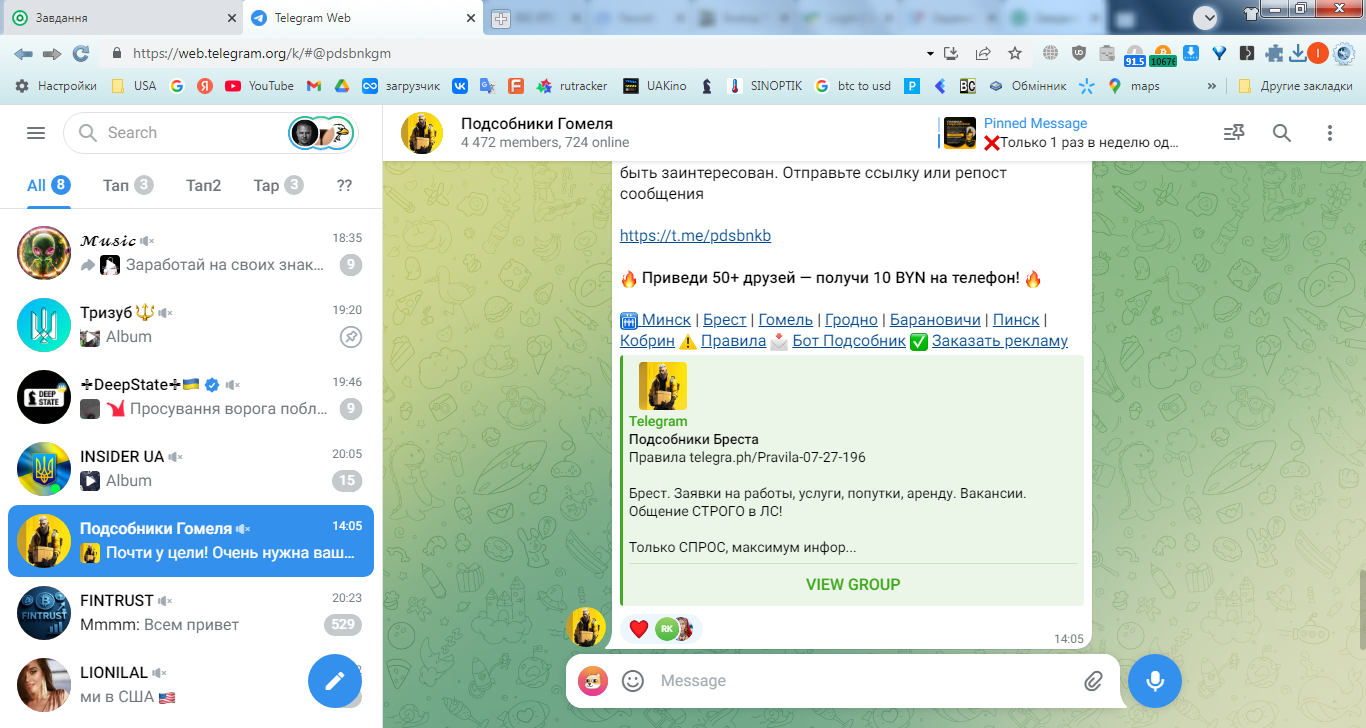
Task: Open the Гродно city link
Action: coord(851,320)
